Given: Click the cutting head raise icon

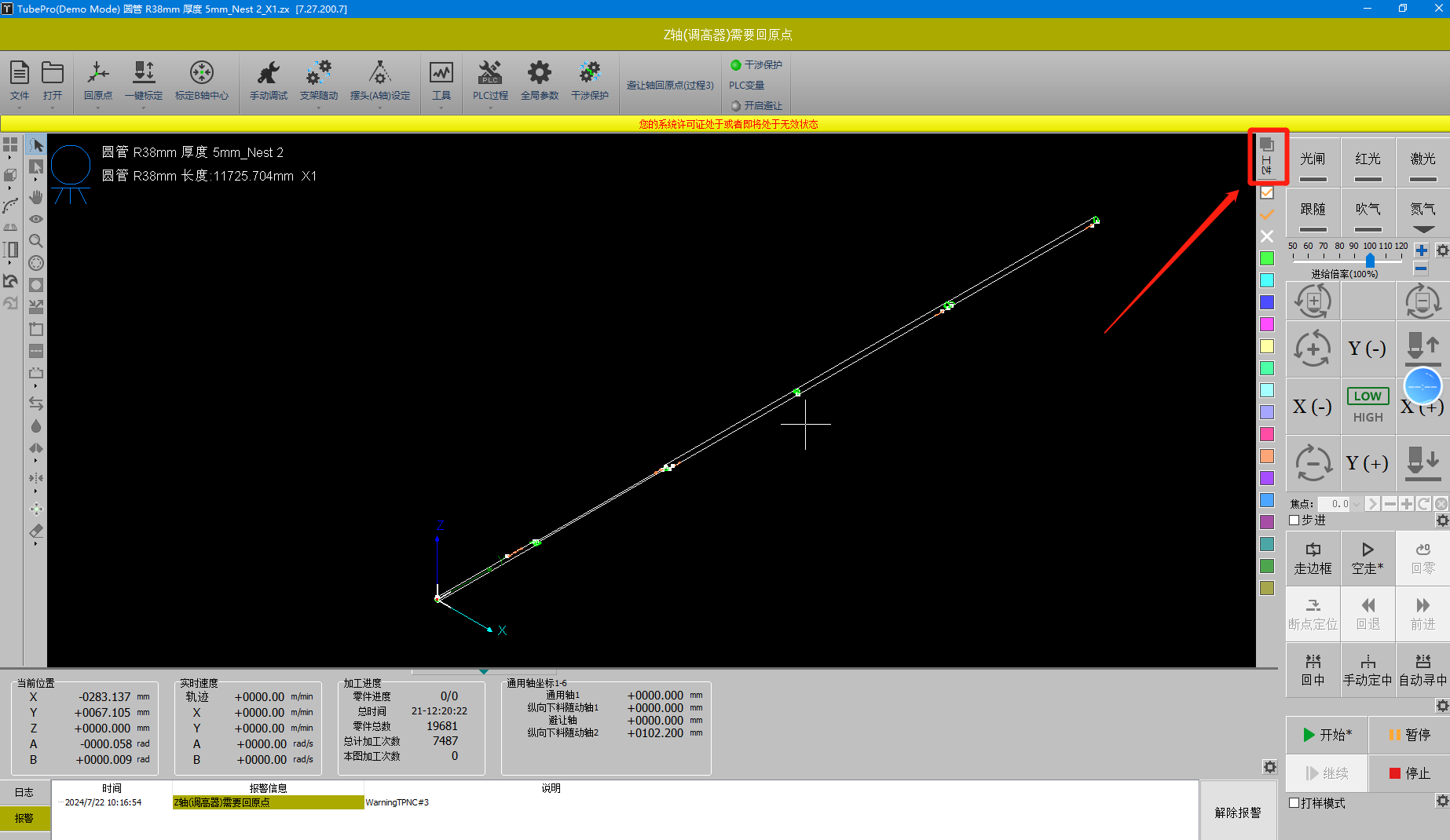Looking at the screenshot, I should [1423, 348].
